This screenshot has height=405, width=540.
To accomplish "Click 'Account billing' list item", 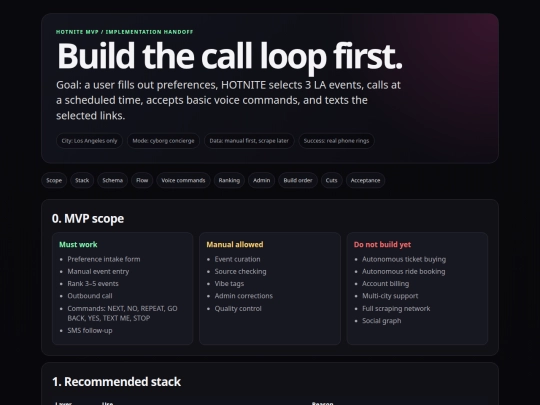I will 385,284.
